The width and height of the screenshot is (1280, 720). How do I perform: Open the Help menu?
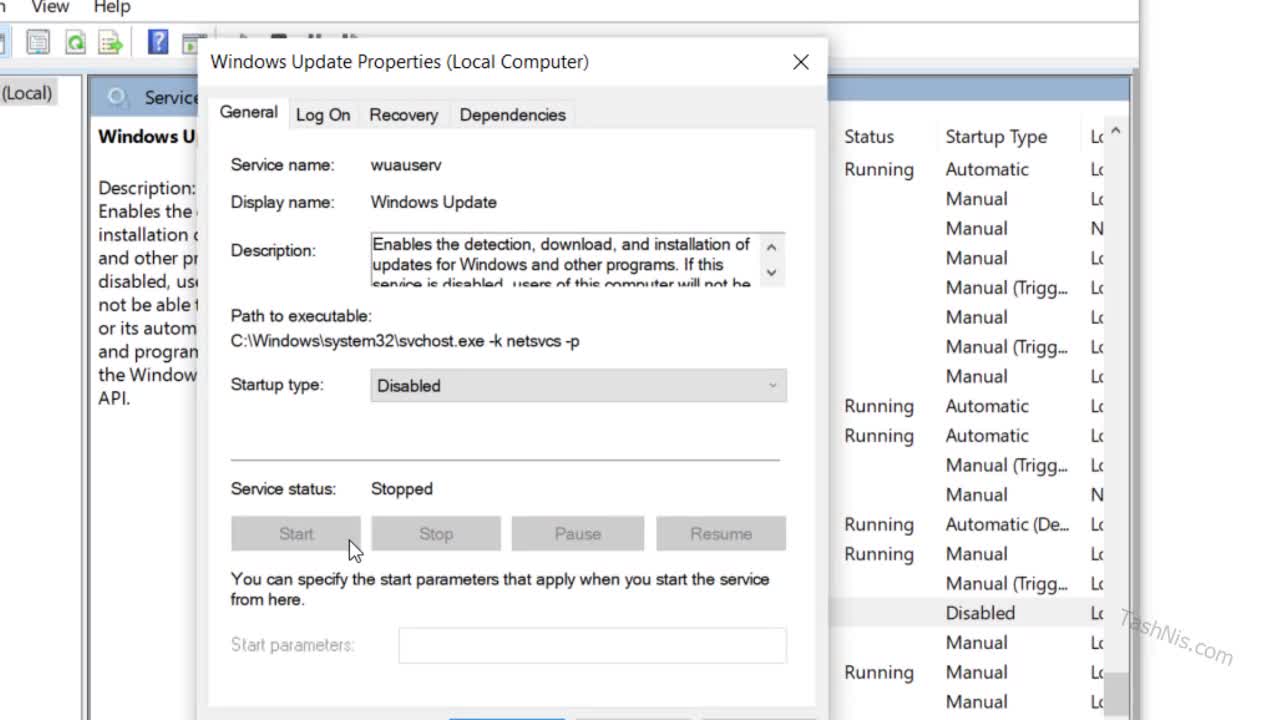[x=112, y=7]
